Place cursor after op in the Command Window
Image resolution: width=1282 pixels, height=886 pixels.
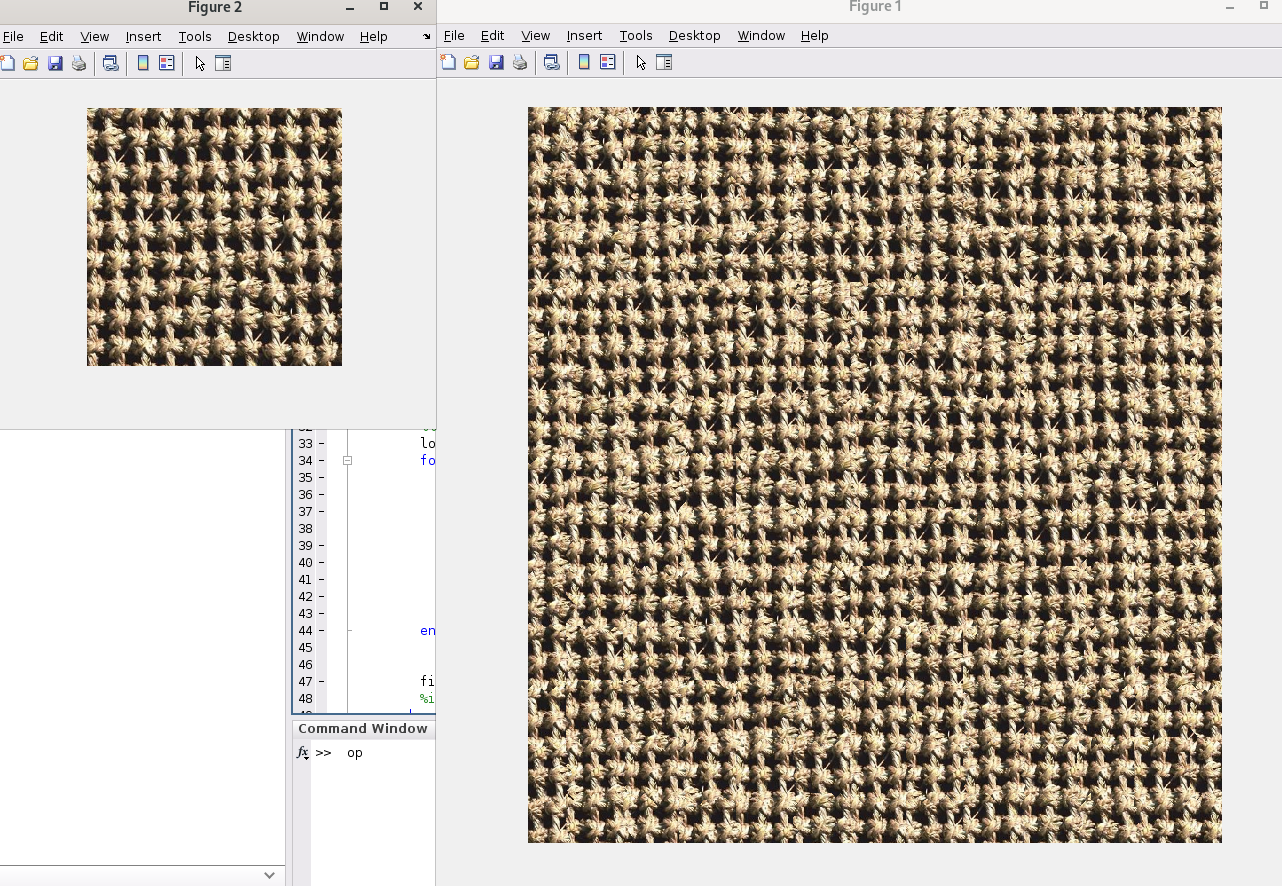coord(364,753)
